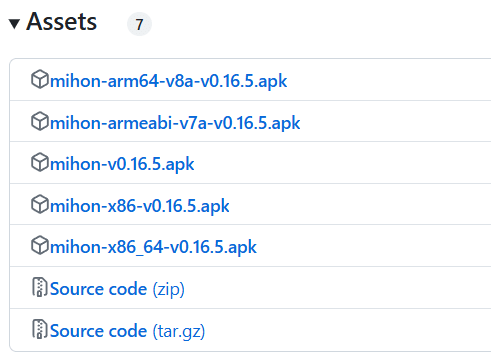Click zip file icon beside Source code (zip)
Viewport: 491px width, 361px height.
40,287
